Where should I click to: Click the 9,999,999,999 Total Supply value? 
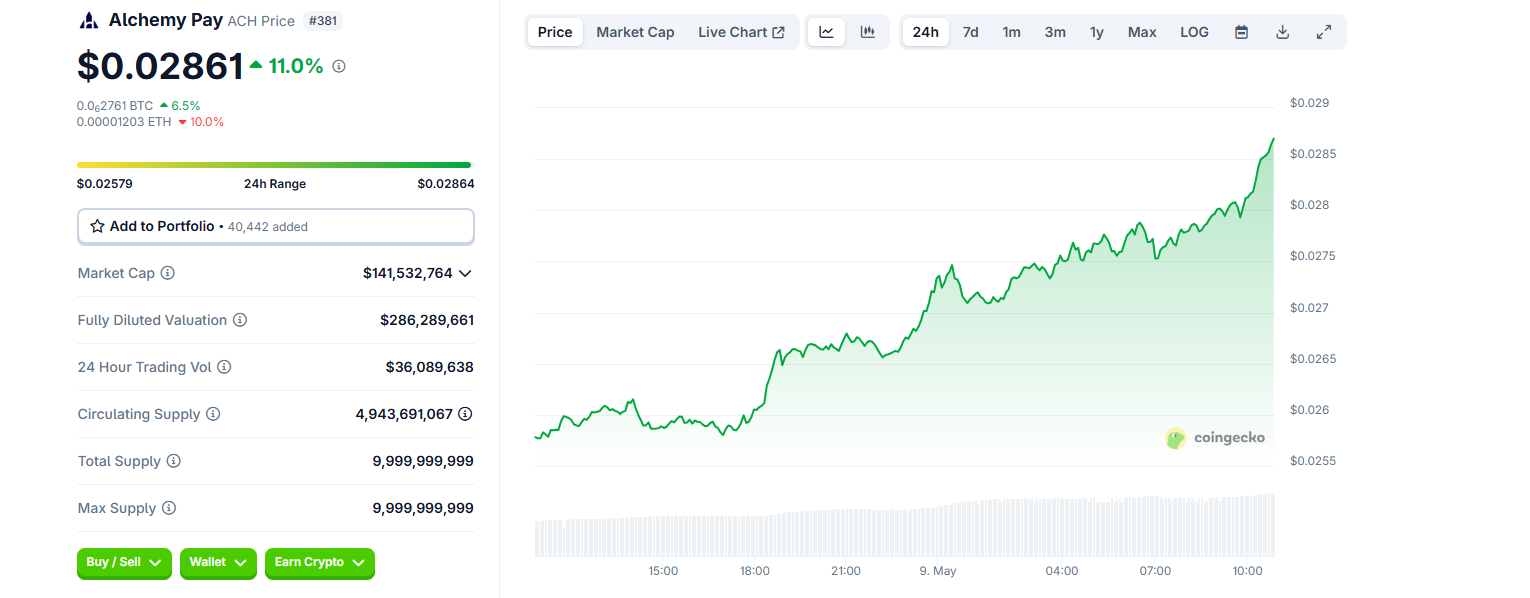tap(423, 461)
